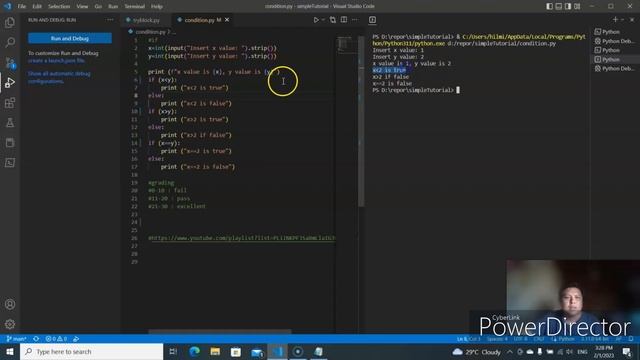Click the YouTube playlist URL comment line
The height and width of the screenshot is (360, 640).
pyautogui.click(x=242, y=238)
